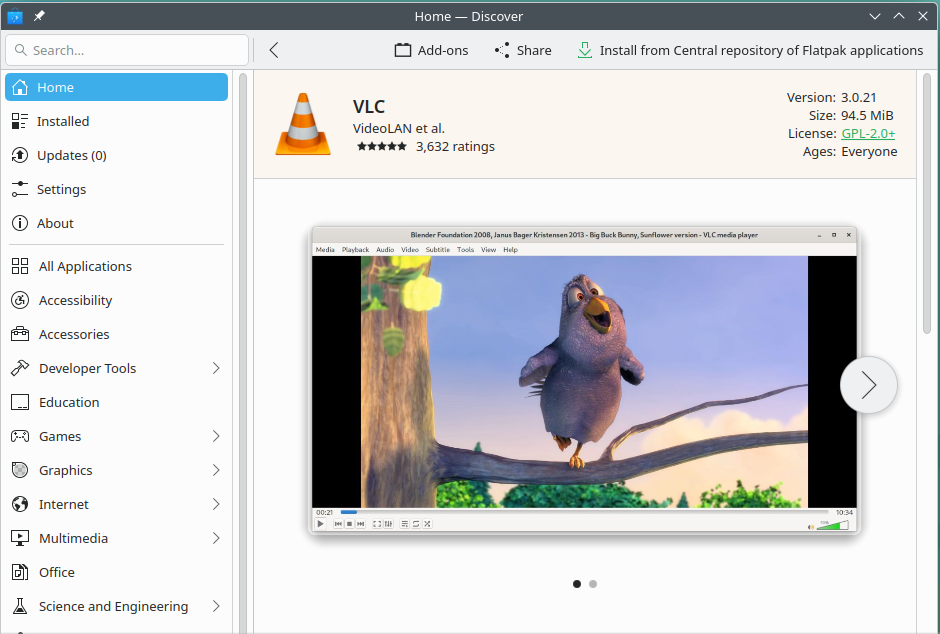The image size is (940, 634).
Task: Open the GPL-2.0+ license link
Action: tap(868, 134)
